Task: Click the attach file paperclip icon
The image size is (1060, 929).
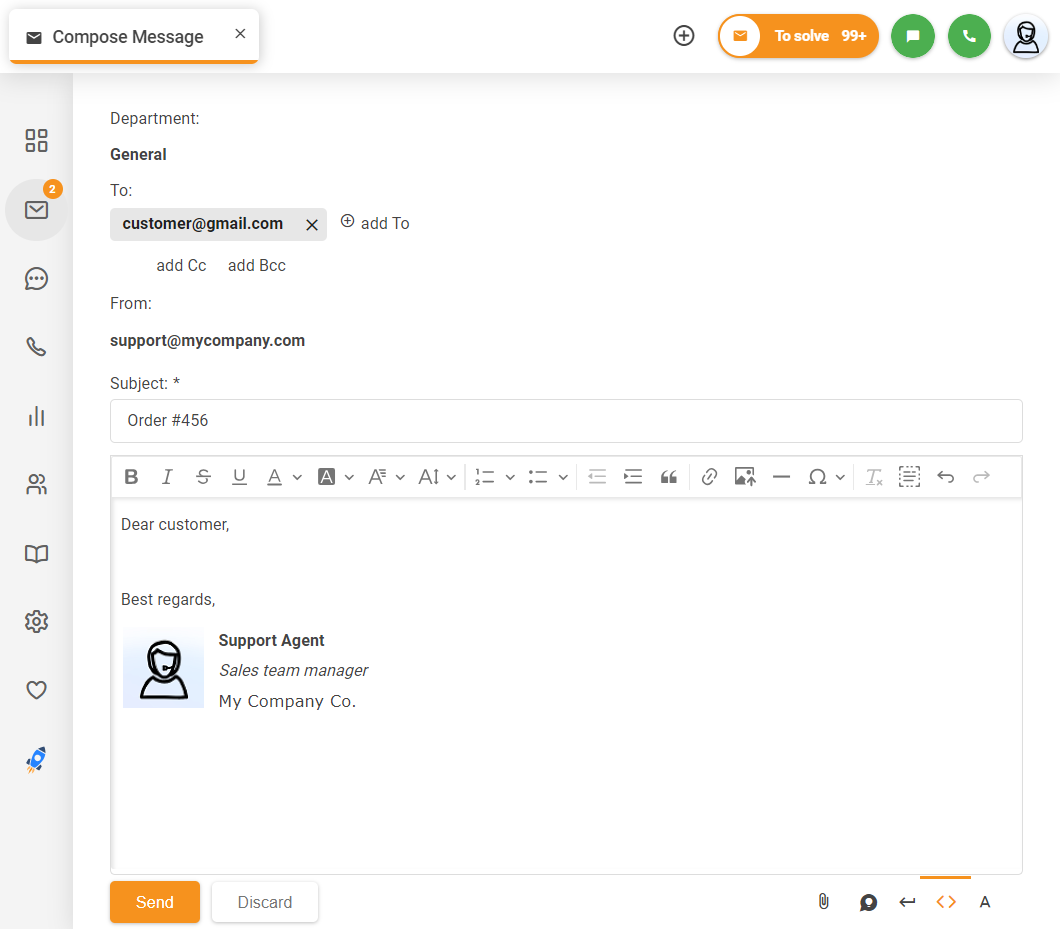Action: [x=823, y=902]
